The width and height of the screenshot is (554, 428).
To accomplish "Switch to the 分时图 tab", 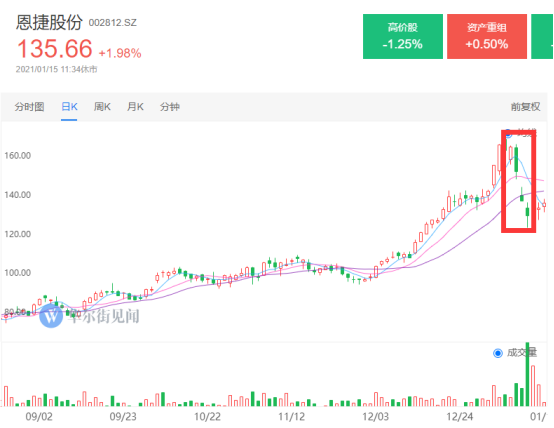I will tap(29, 107).
